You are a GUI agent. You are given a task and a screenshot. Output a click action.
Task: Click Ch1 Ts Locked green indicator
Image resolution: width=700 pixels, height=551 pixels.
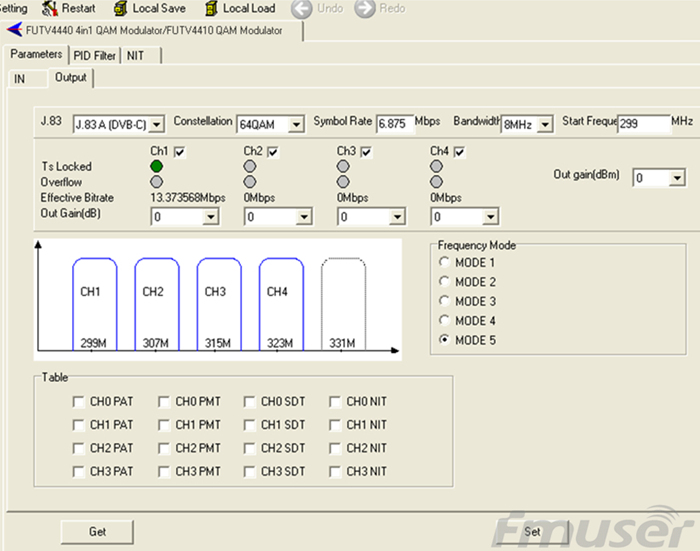coord(156,166)
